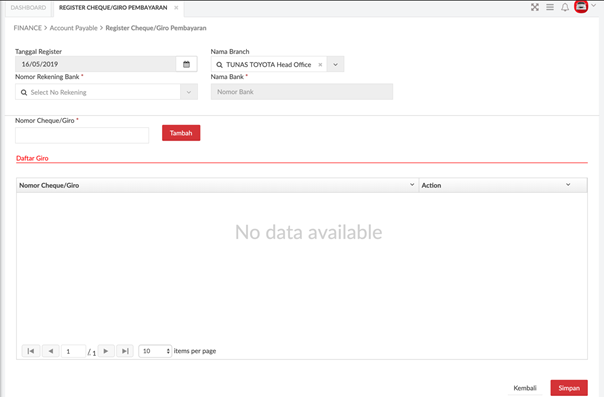This screenshot has height=397, width=604.
Task: Click the user profile avatar icon
Action: click(x=581, y=7)
